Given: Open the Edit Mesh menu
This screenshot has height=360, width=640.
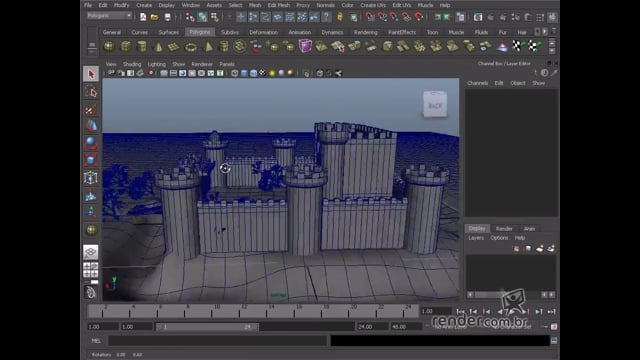Looking at the screenshot, I should 279,5.
